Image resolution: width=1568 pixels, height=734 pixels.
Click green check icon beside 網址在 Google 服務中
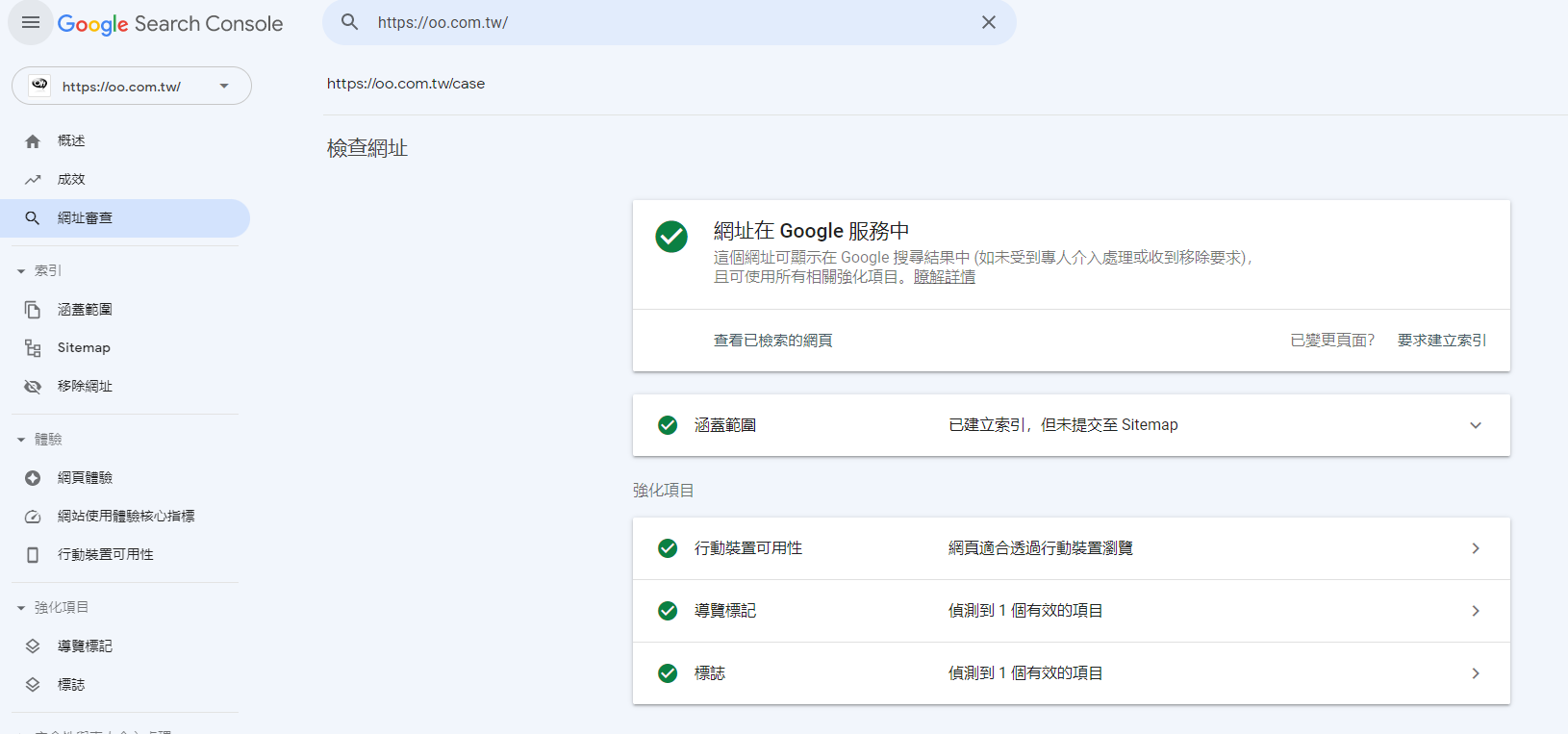[671, 236]
